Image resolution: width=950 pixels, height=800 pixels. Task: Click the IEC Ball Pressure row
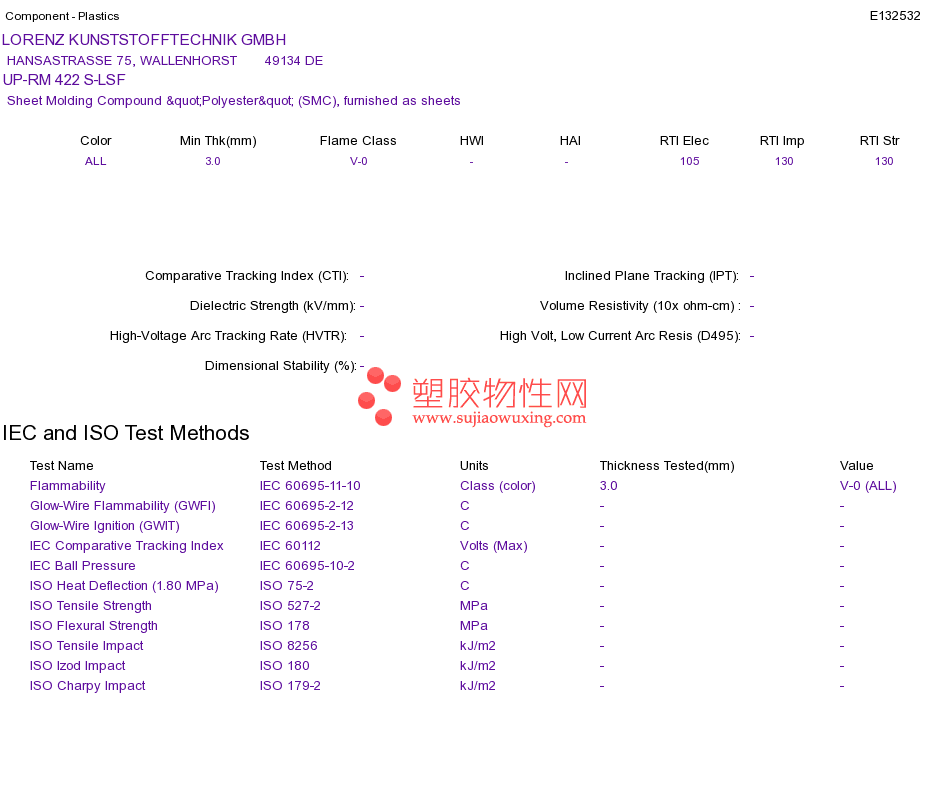pyautogui.click(x=82, y=565)
